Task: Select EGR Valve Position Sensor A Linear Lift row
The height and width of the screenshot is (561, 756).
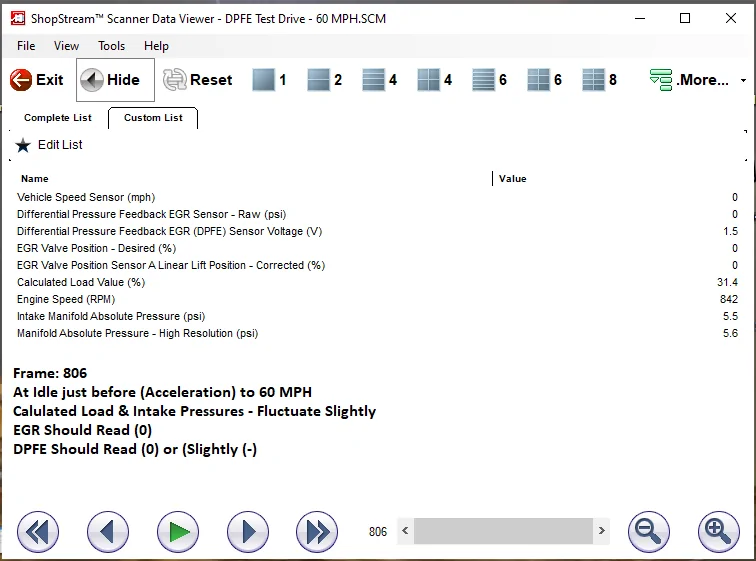Action: [x=377, y=265]
